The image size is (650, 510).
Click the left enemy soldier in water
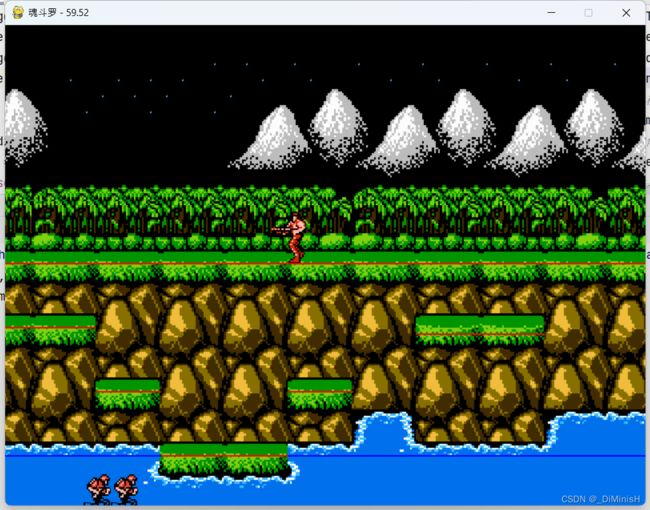click(x=98, y=490)
